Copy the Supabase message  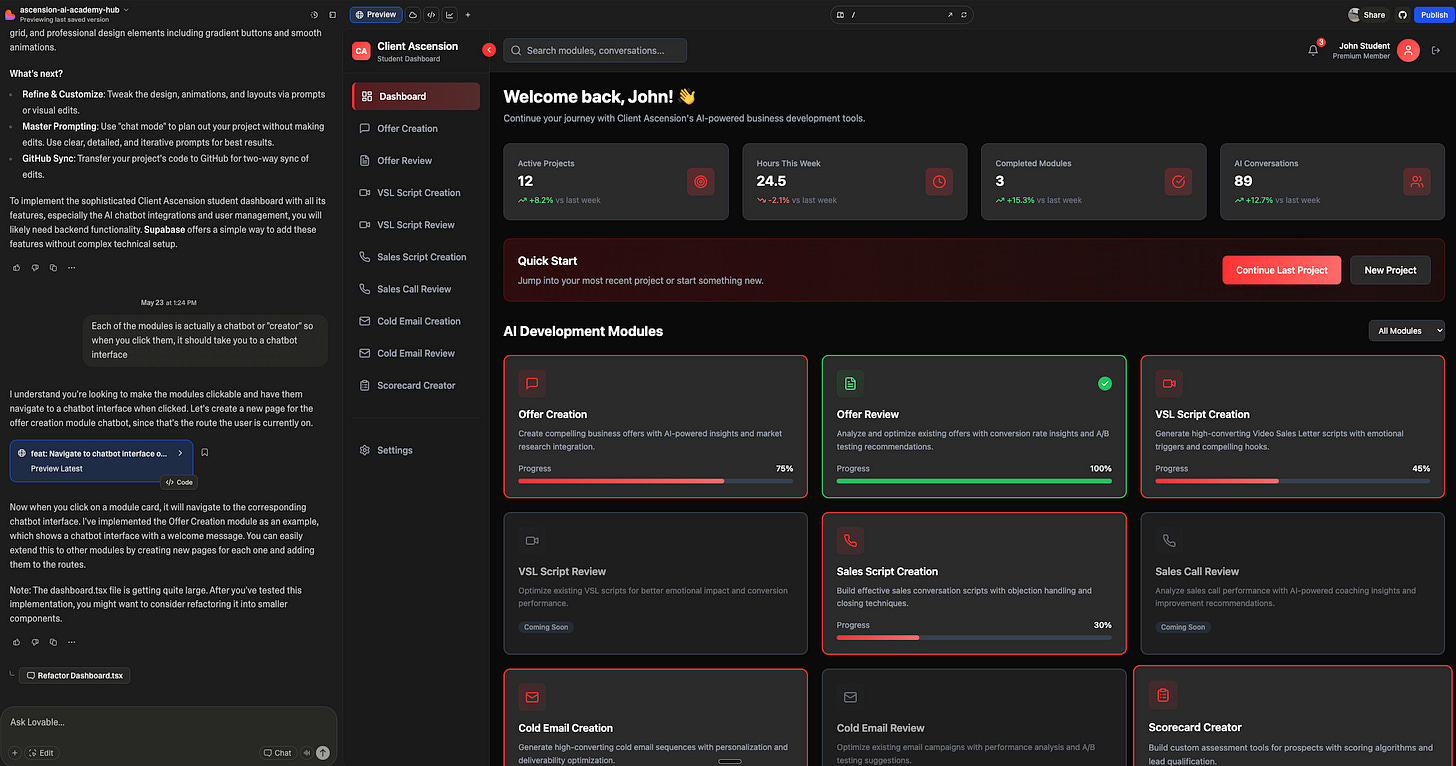(x=53, y=267)
